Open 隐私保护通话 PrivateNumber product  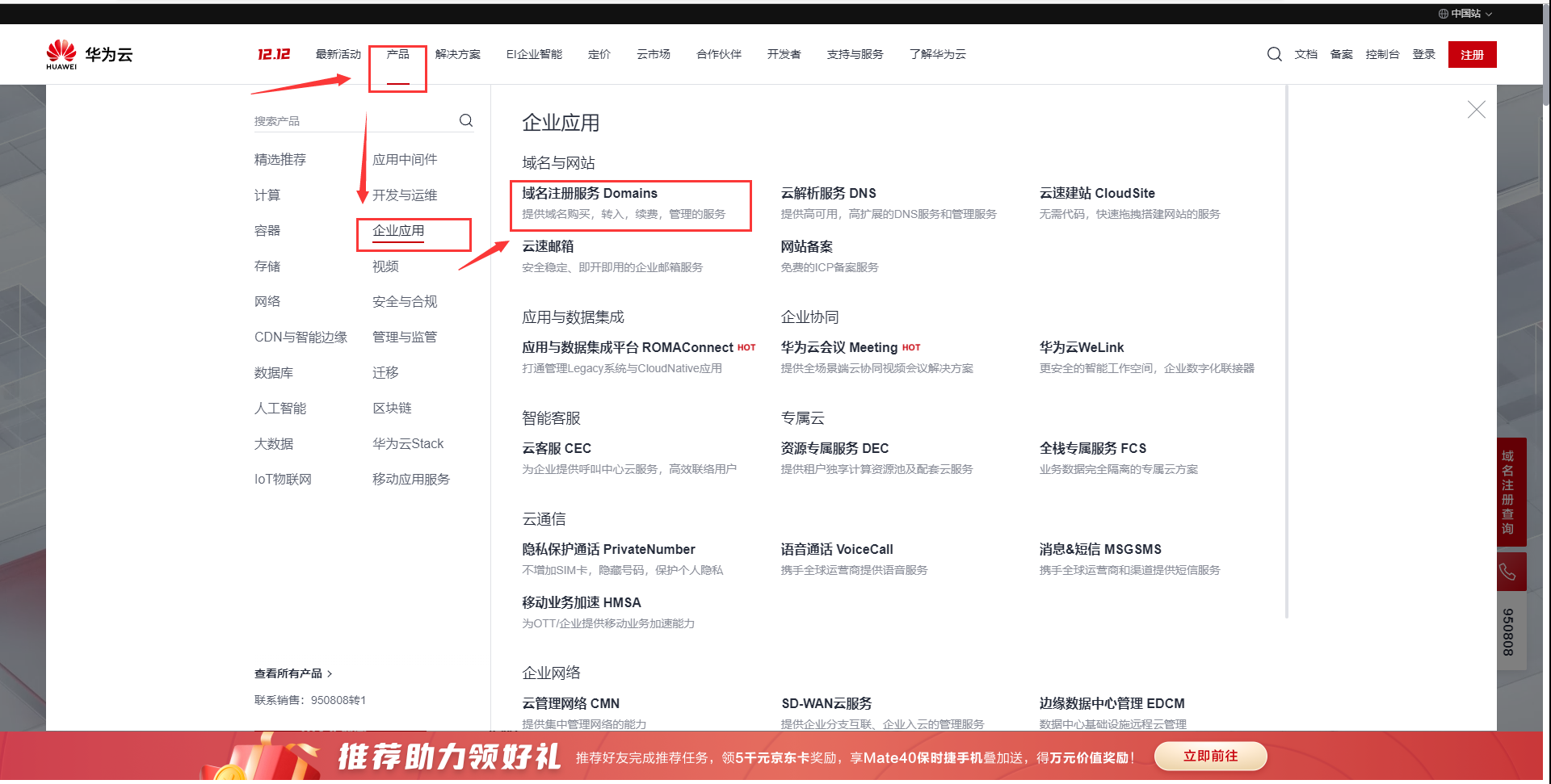608,550
